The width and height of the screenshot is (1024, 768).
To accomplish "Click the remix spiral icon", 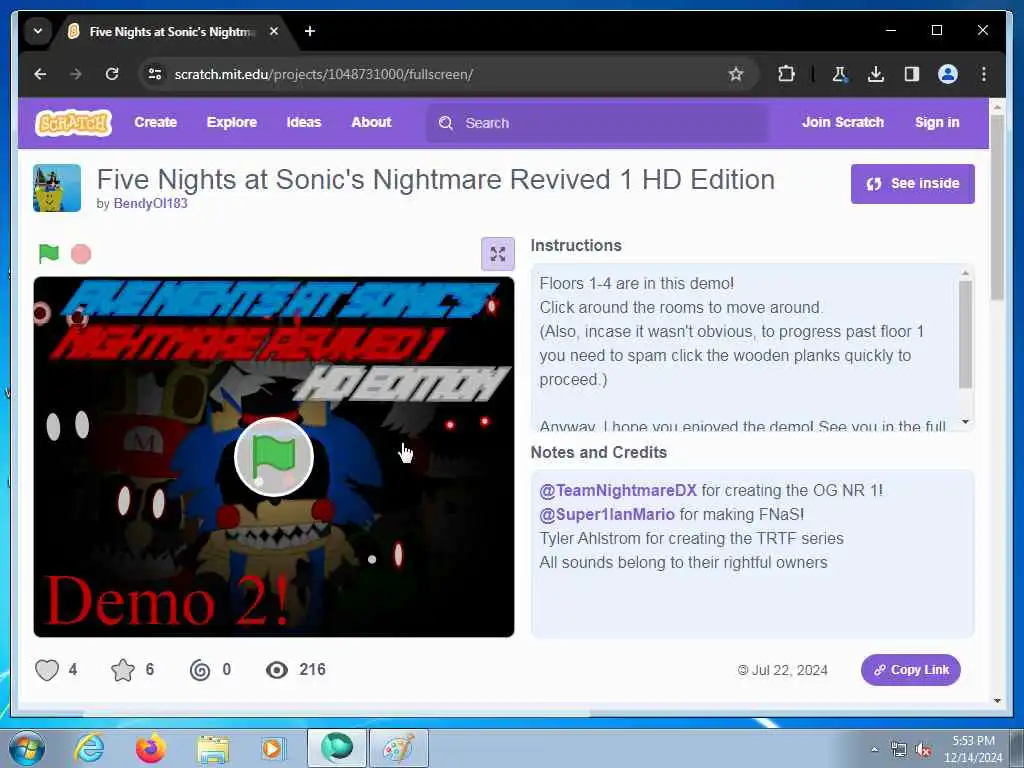I will (x=200, y=670).
